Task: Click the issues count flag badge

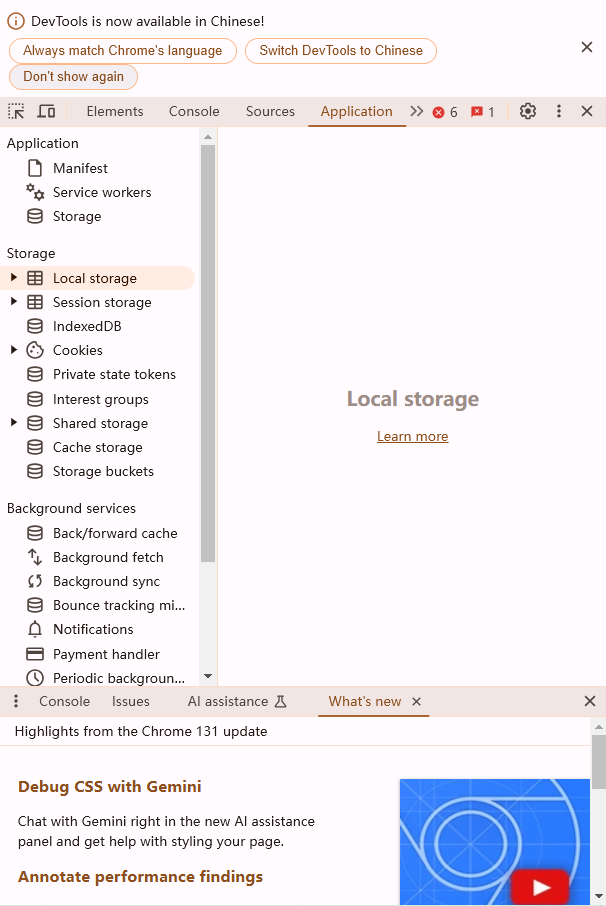Action: tap(482, 112)
